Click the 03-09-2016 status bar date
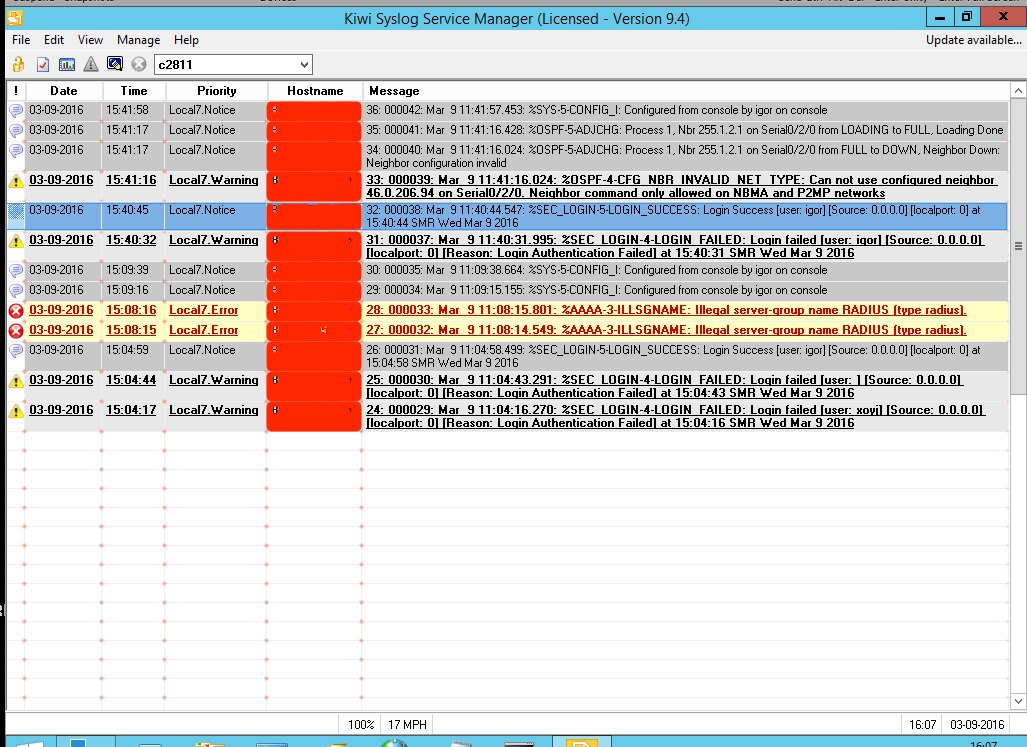The image size is (1027, 747). pos(977,725)
